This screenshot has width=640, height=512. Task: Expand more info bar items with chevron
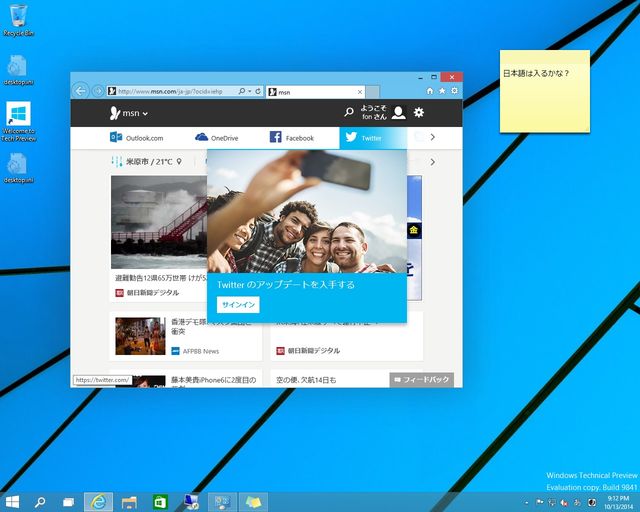tap(433, 162)
